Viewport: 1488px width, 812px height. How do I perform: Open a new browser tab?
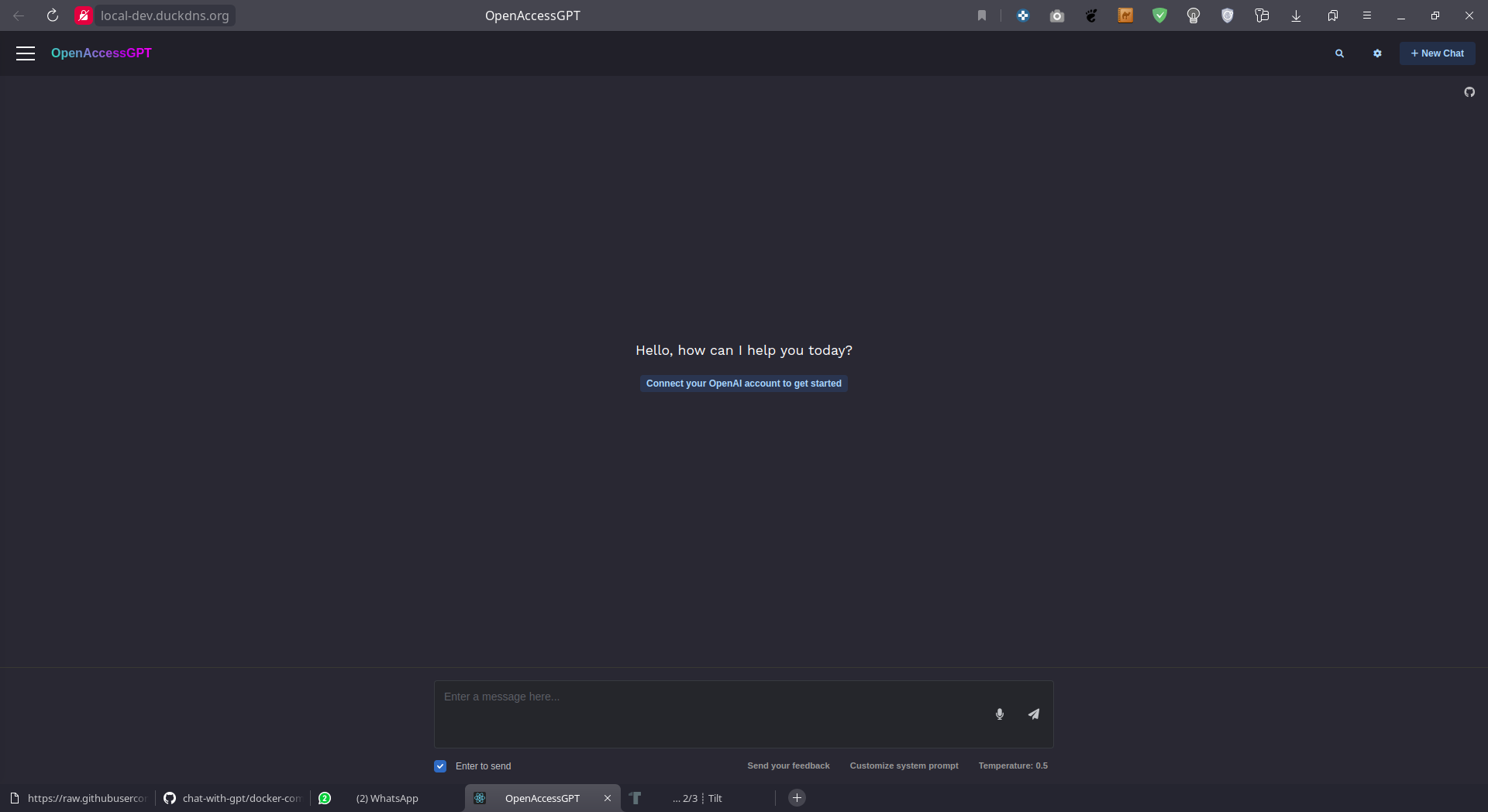point(797,798)
